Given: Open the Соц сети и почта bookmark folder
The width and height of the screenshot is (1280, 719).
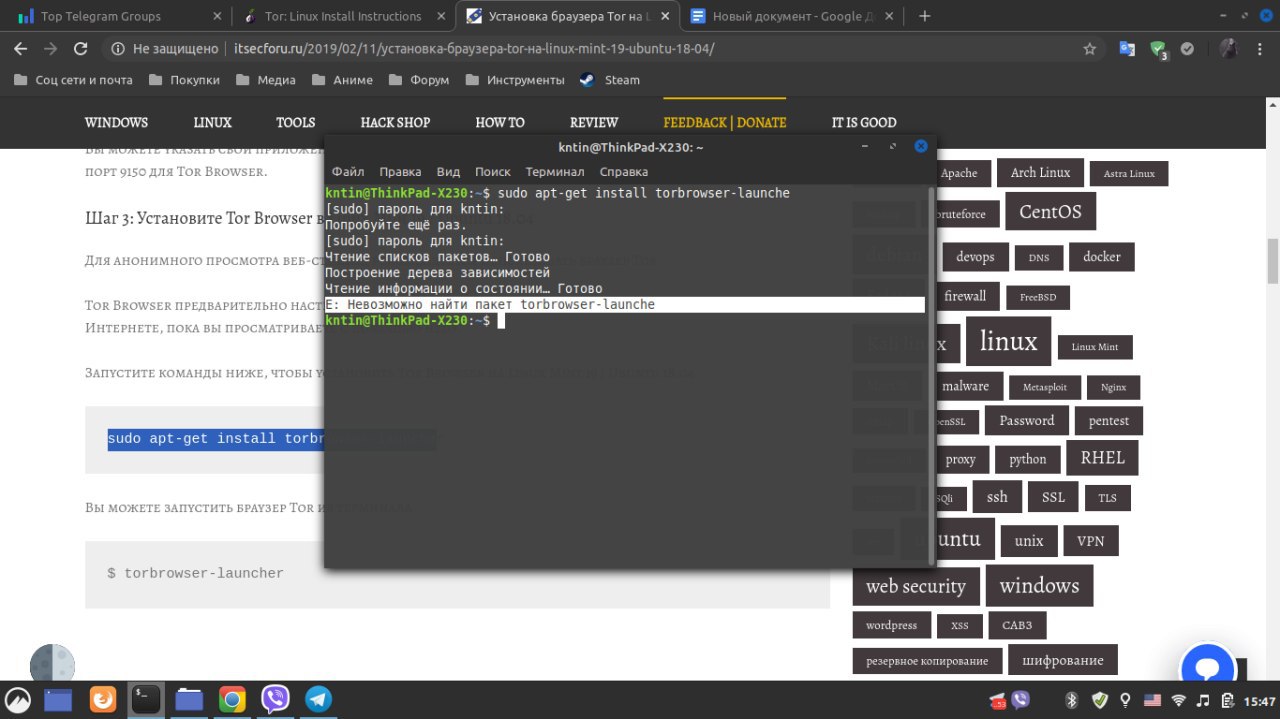Looking at the screenshot, I should 72,80.
